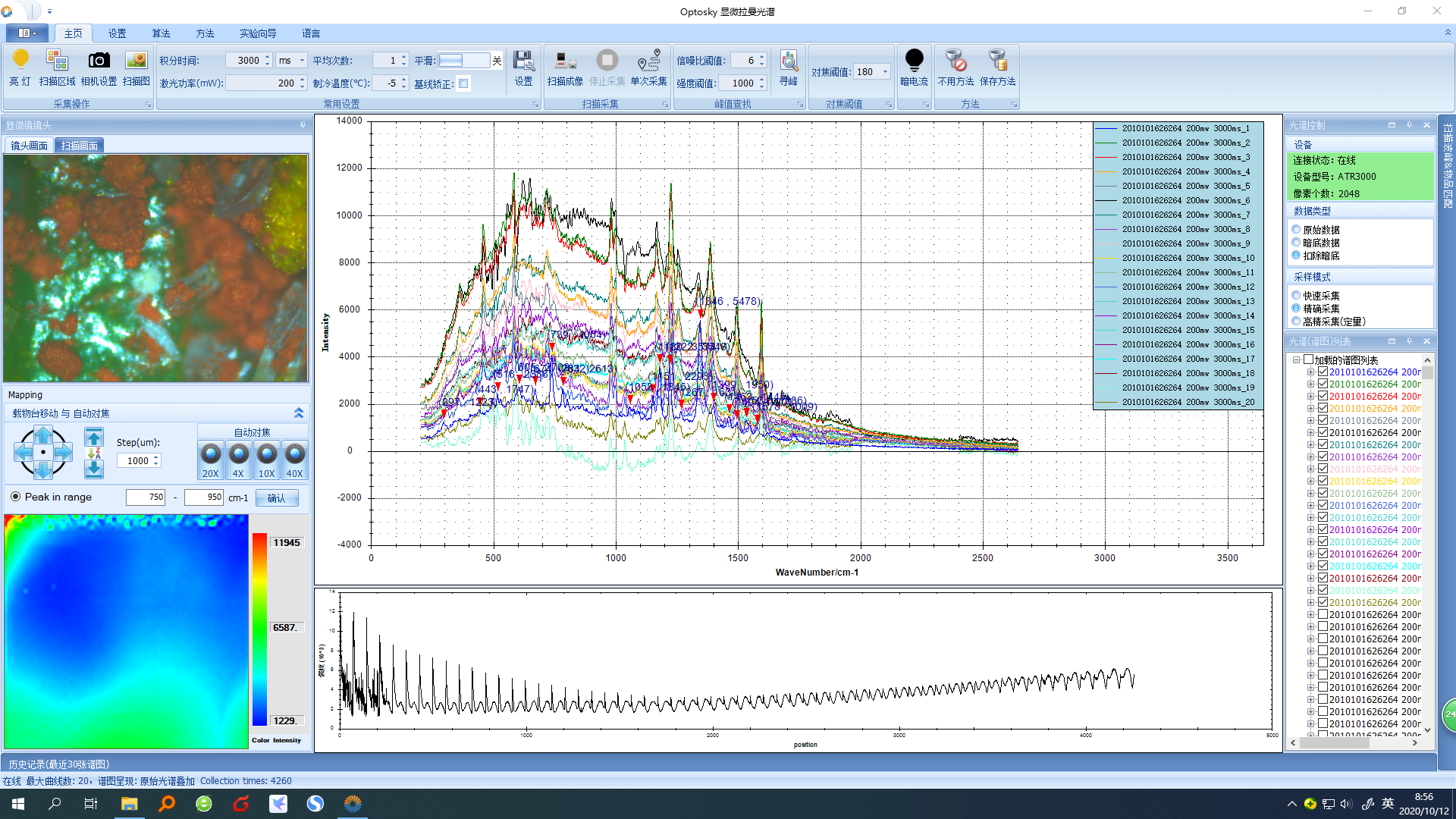
Task: Click 单次采集 single acquisition icon
Action: pyautogui.click(x=648, y=61)
